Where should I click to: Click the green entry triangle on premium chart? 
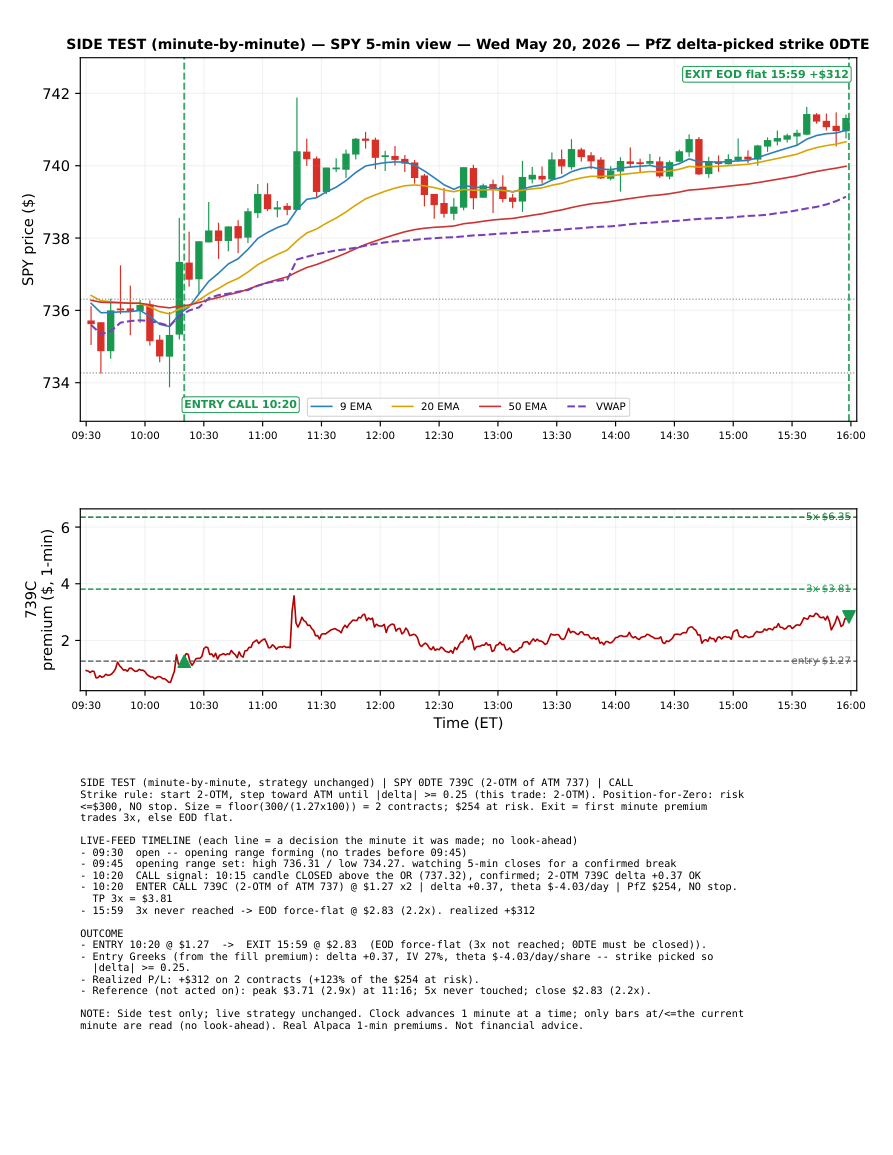point(185,661)
